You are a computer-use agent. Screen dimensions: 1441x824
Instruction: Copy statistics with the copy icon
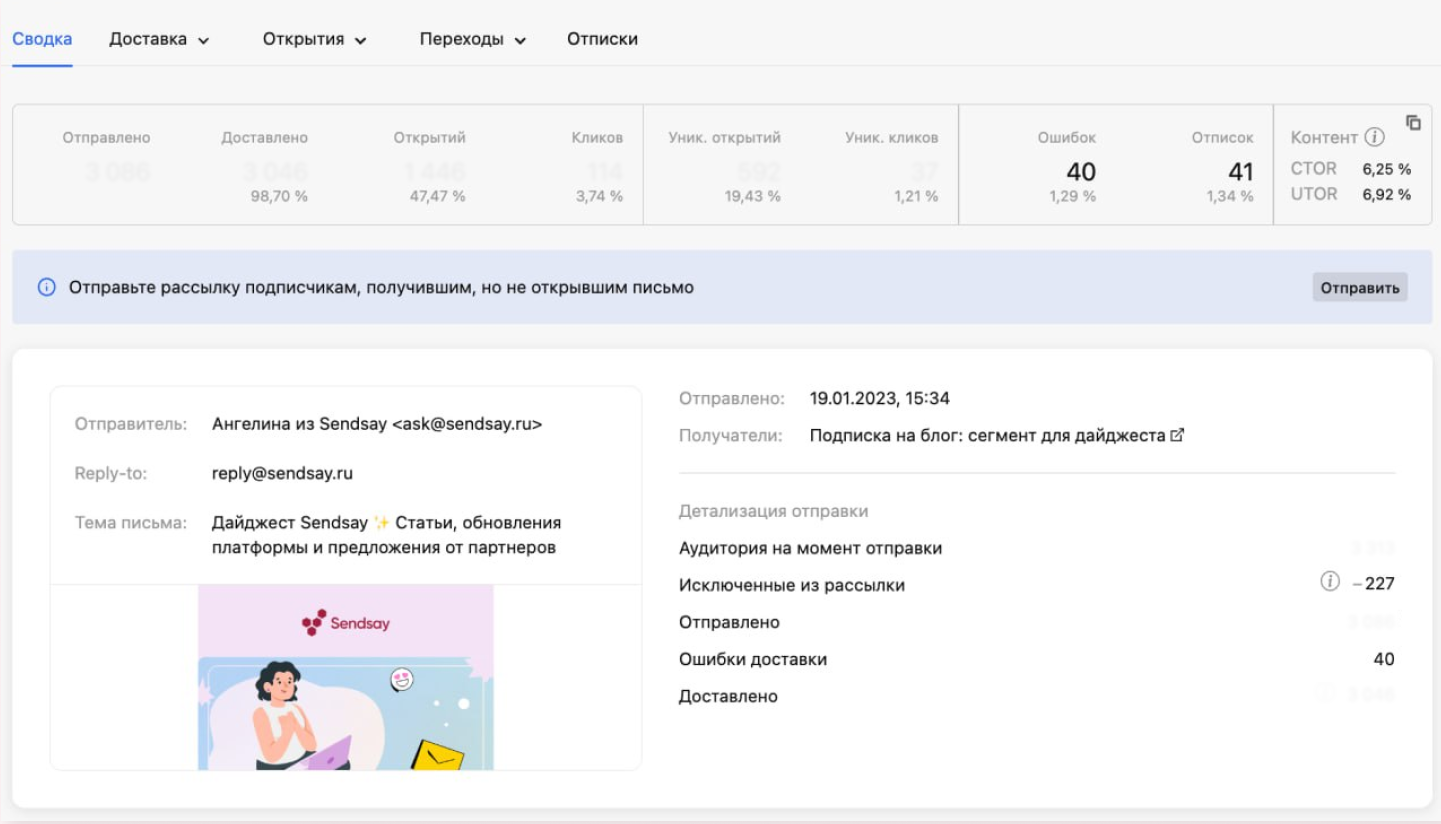click(x=1413, y=122)
